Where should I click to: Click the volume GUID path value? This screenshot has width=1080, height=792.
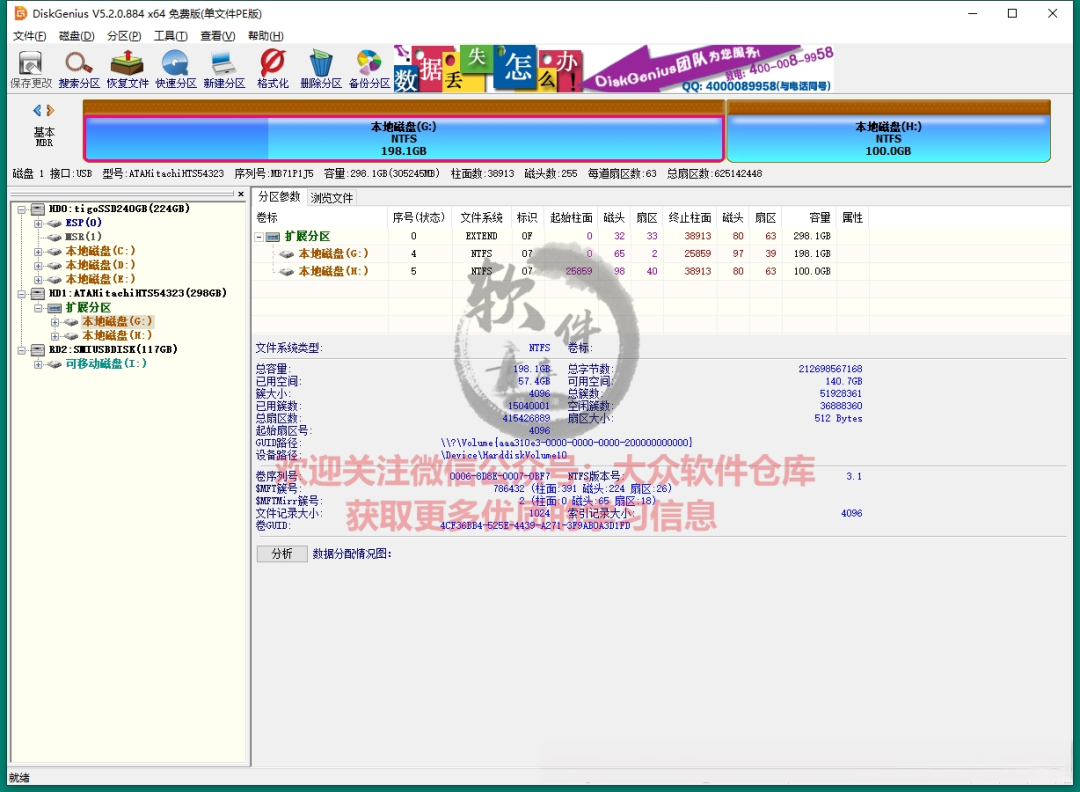click(566, 443)
